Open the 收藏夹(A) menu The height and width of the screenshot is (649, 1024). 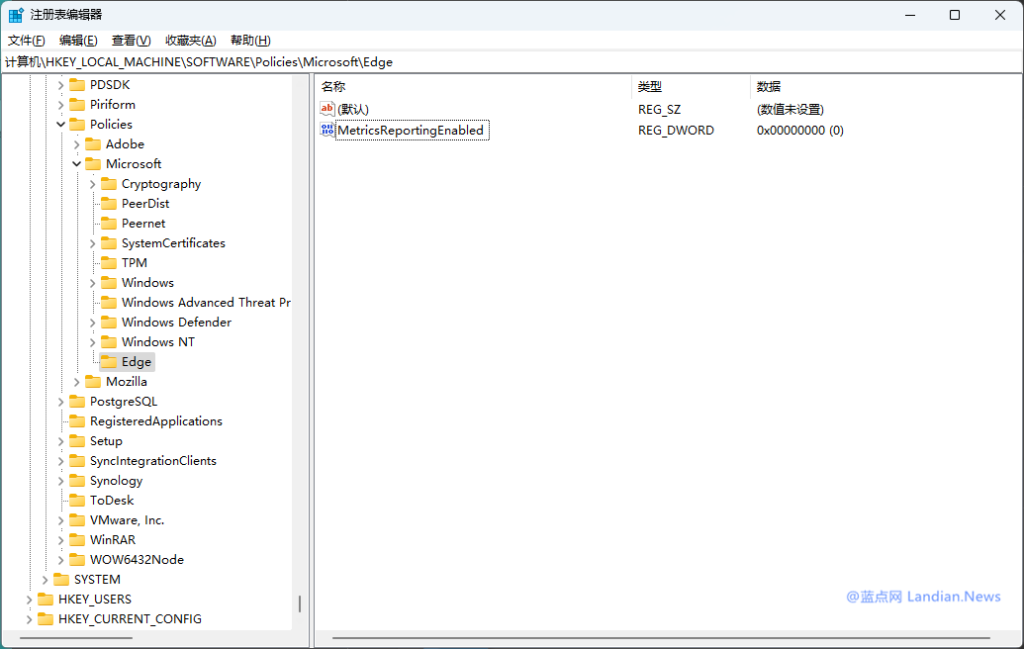click(191, 40)
